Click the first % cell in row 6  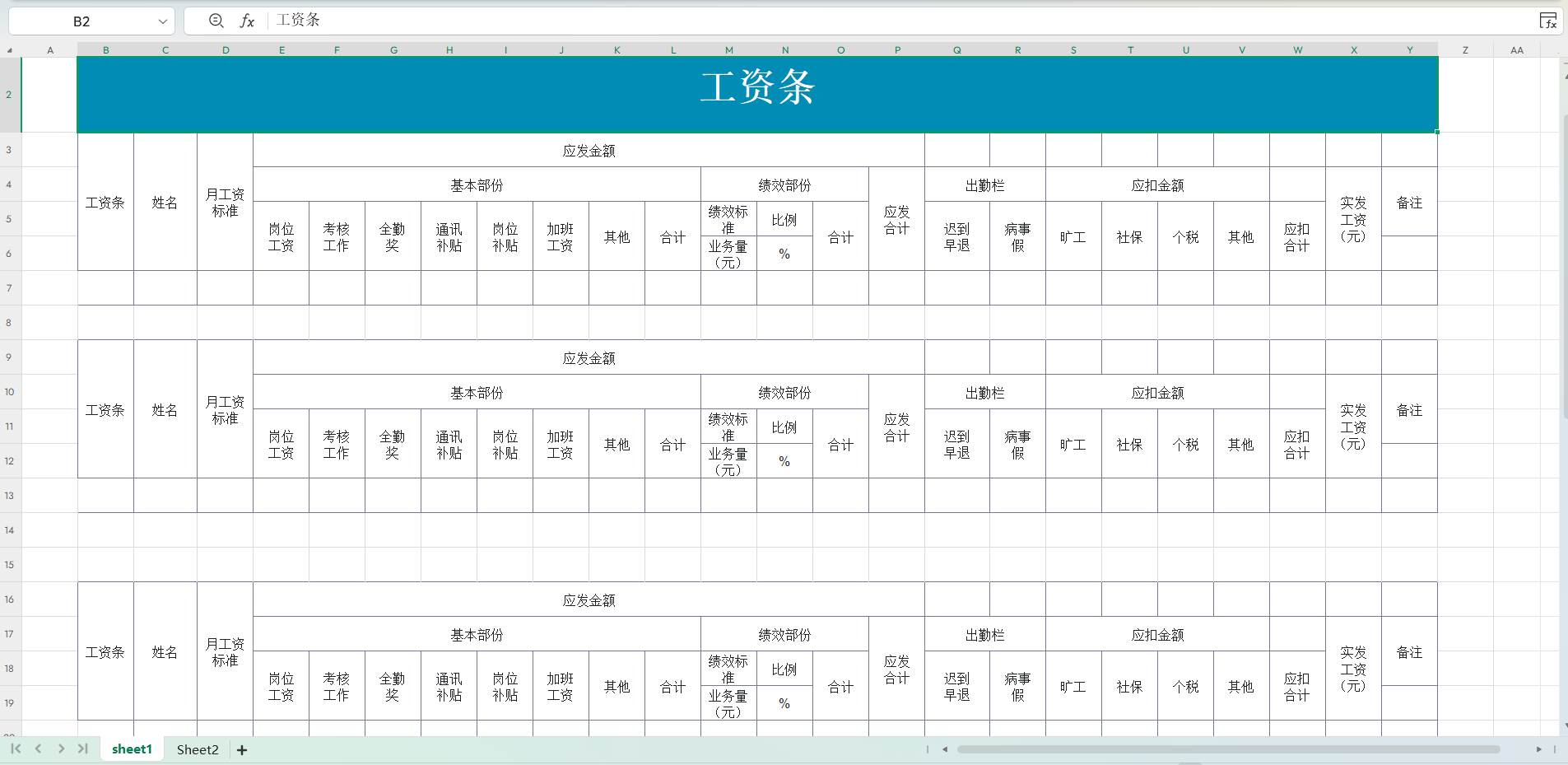coord(784,254)
